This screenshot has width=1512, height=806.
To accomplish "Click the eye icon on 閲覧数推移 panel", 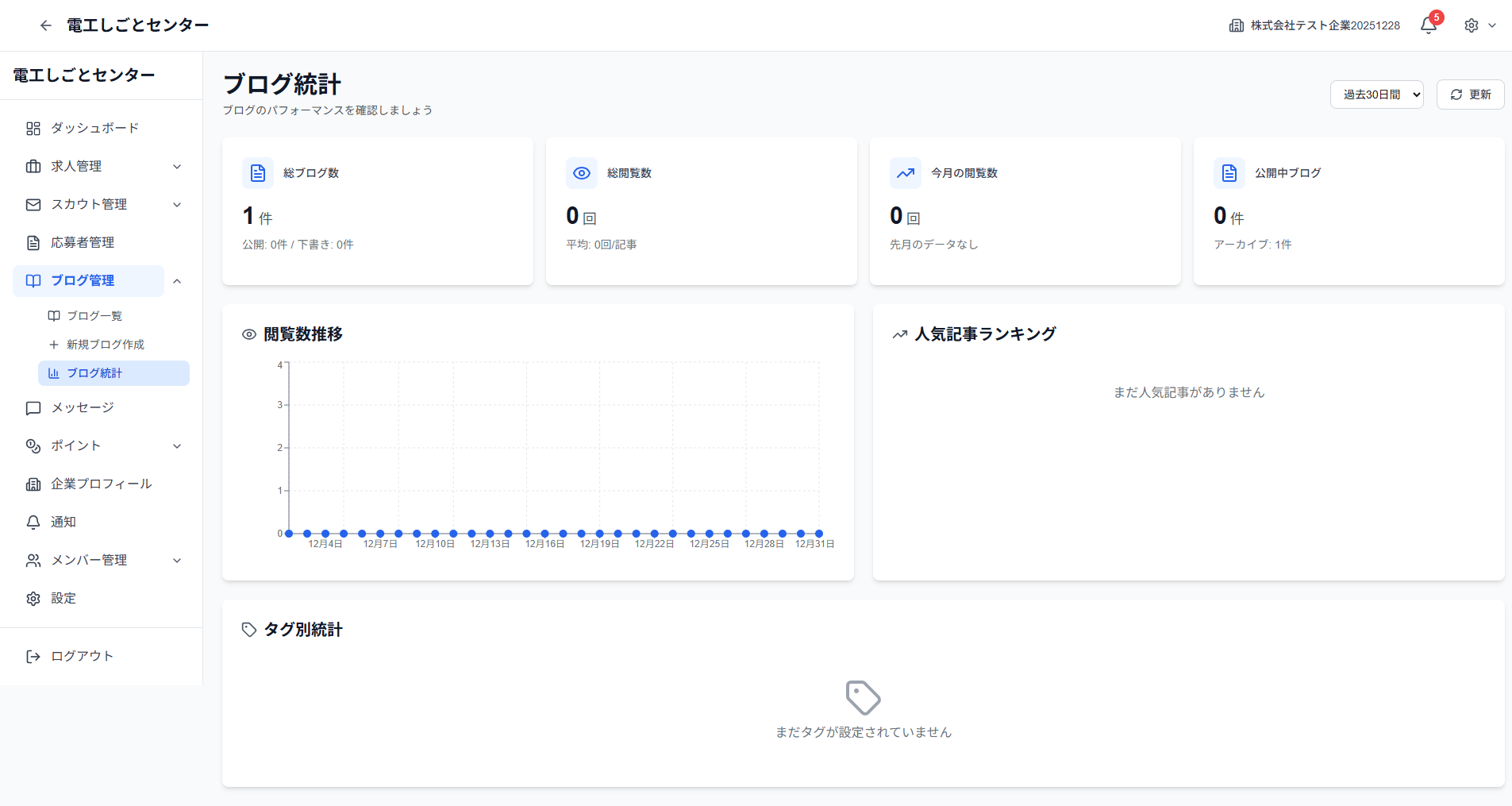I will pyautogui.click(x=248, y=334).
